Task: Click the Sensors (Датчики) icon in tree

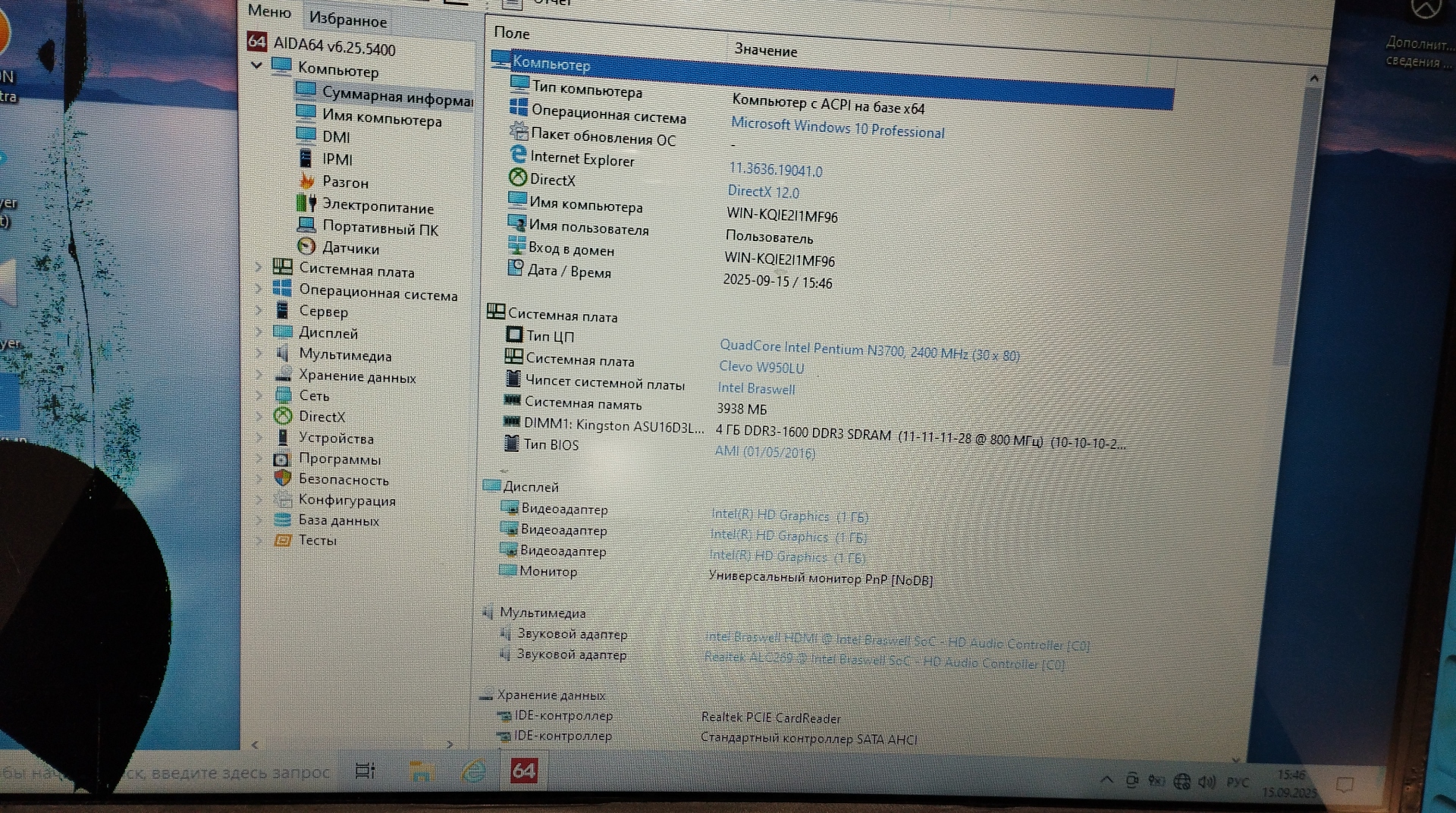Action: click(x=306, y=246)
